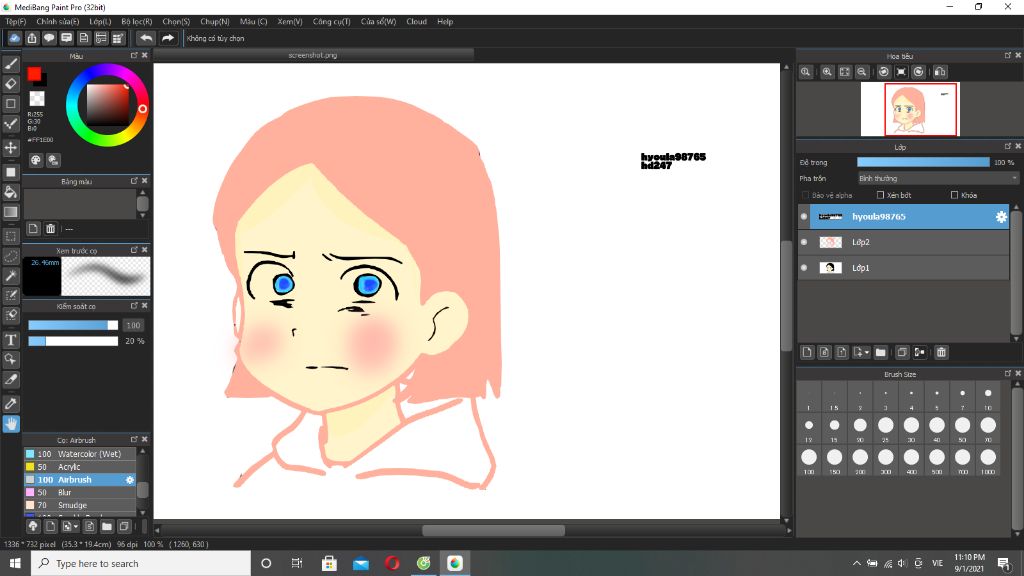Image resolution: width=1024 pixels, height=576 pixels.
Task: Select the Gradient tool
Action: click(11, 212)
